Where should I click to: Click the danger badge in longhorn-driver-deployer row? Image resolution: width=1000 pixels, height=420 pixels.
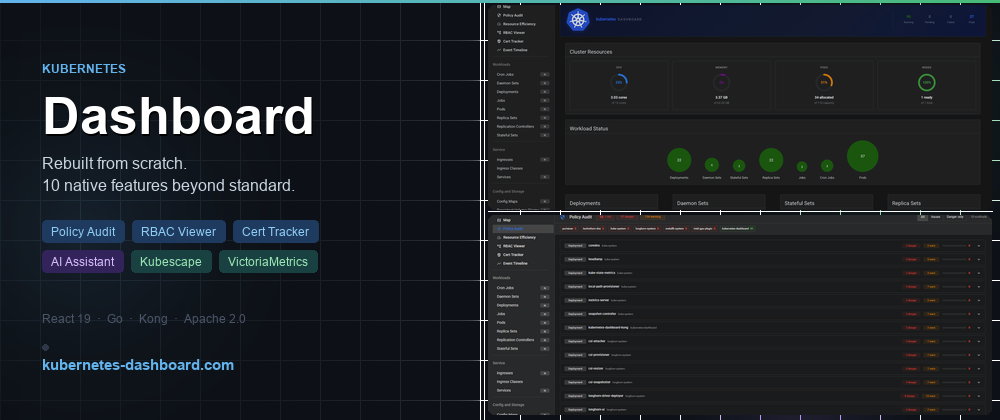911,396
